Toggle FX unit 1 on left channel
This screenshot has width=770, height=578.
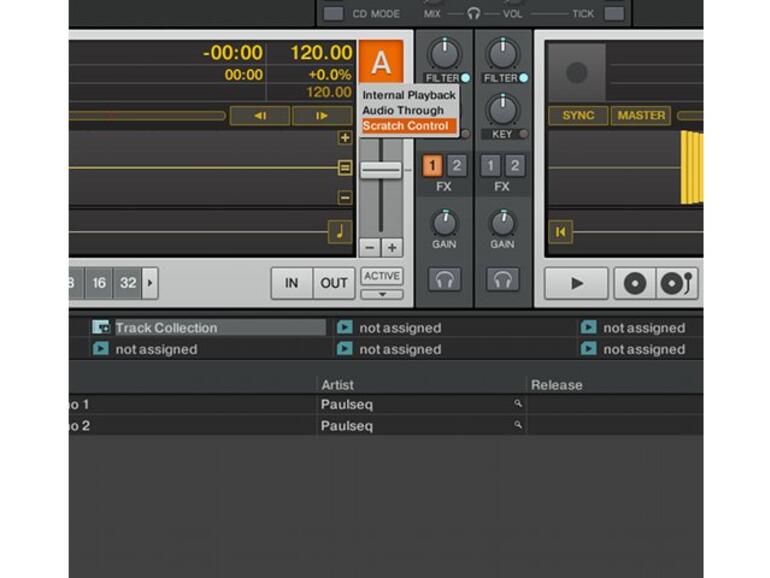click(x=433, y=166)
